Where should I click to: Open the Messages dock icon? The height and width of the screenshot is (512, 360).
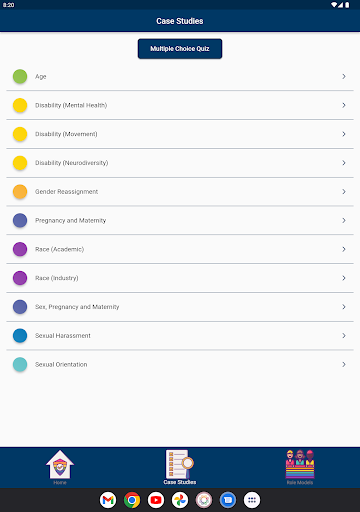(x=228, y=500)
